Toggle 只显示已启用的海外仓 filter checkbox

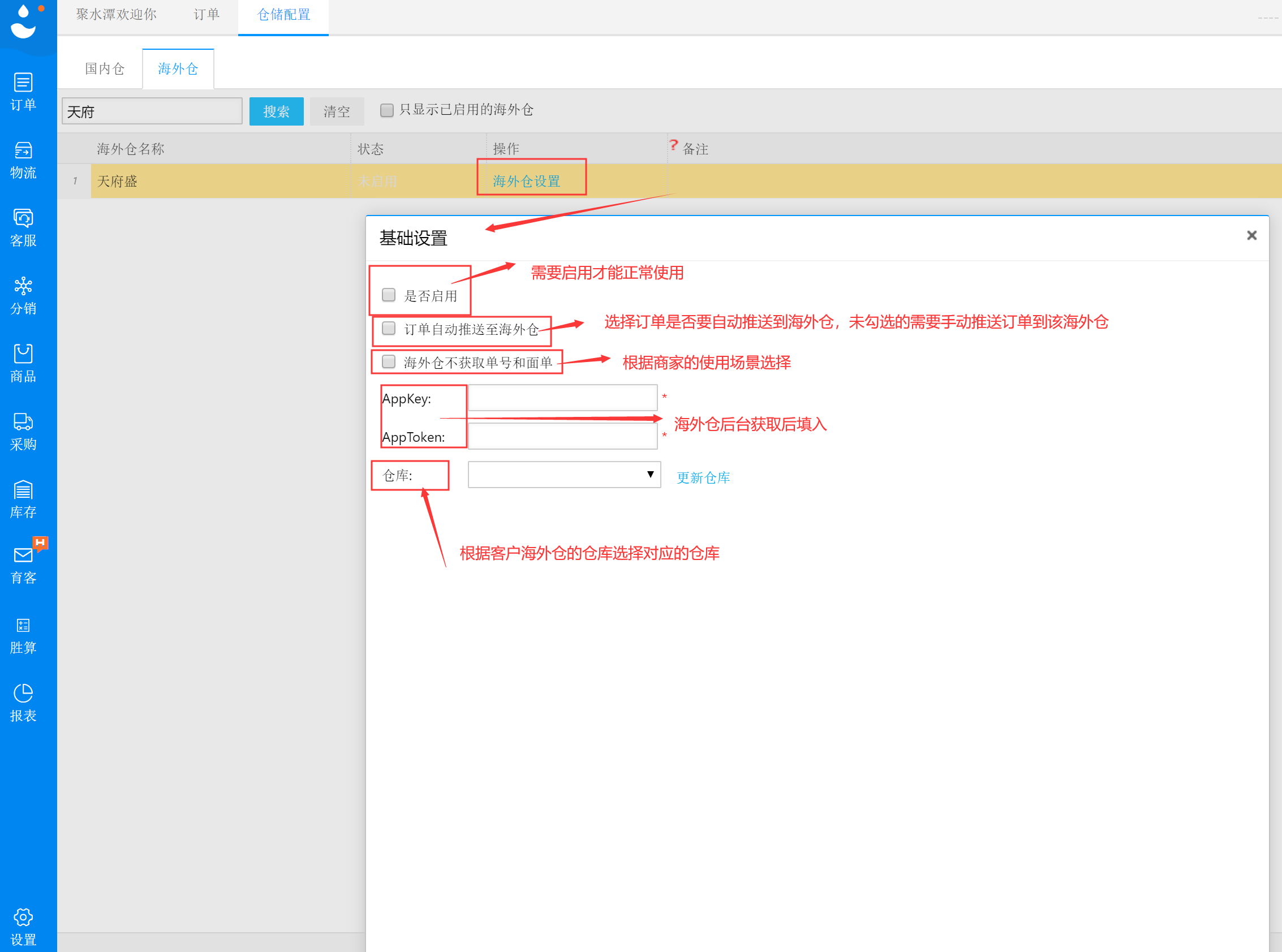click(x=387, y=110)
